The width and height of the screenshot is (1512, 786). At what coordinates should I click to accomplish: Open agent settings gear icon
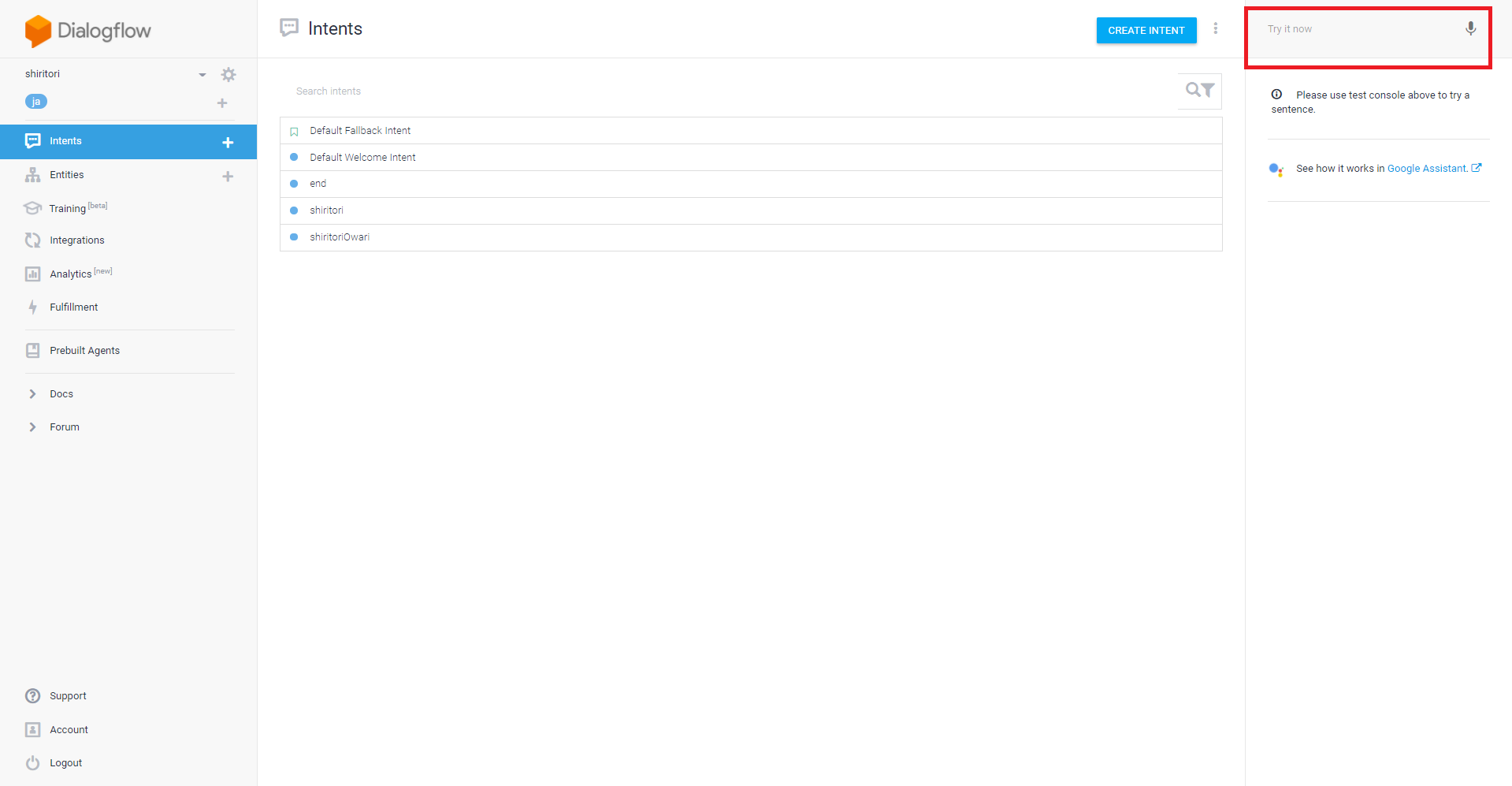point(228,75)
